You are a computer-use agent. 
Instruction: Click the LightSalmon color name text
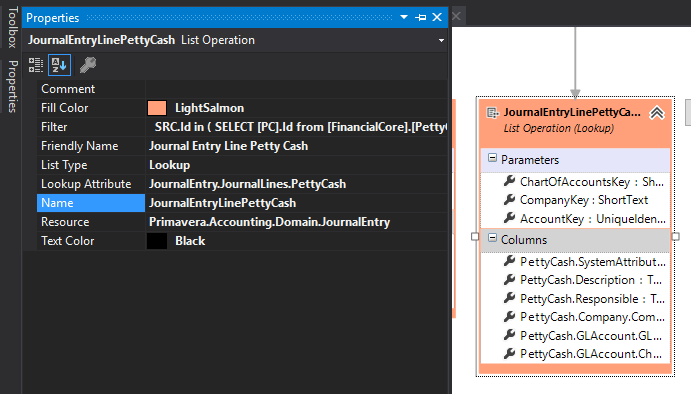pos(209,108)
